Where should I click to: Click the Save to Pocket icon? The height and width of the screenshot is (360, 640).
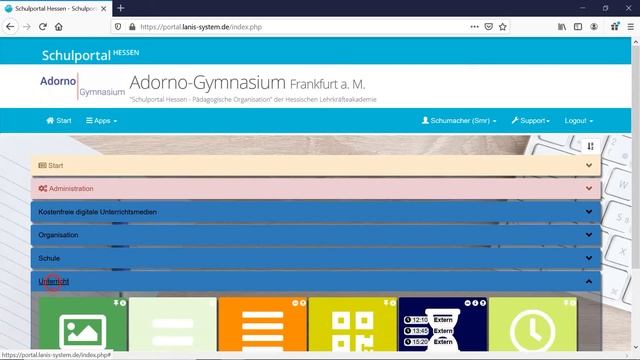[x=489, y=27]
